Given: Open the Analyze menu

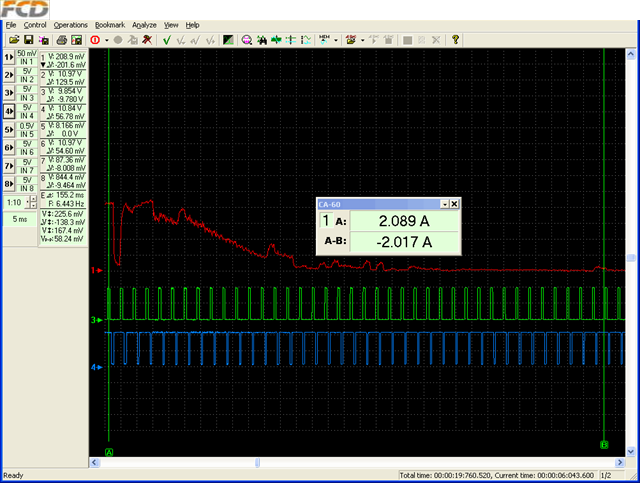Looking at the screenshot, I should [144, 24].
